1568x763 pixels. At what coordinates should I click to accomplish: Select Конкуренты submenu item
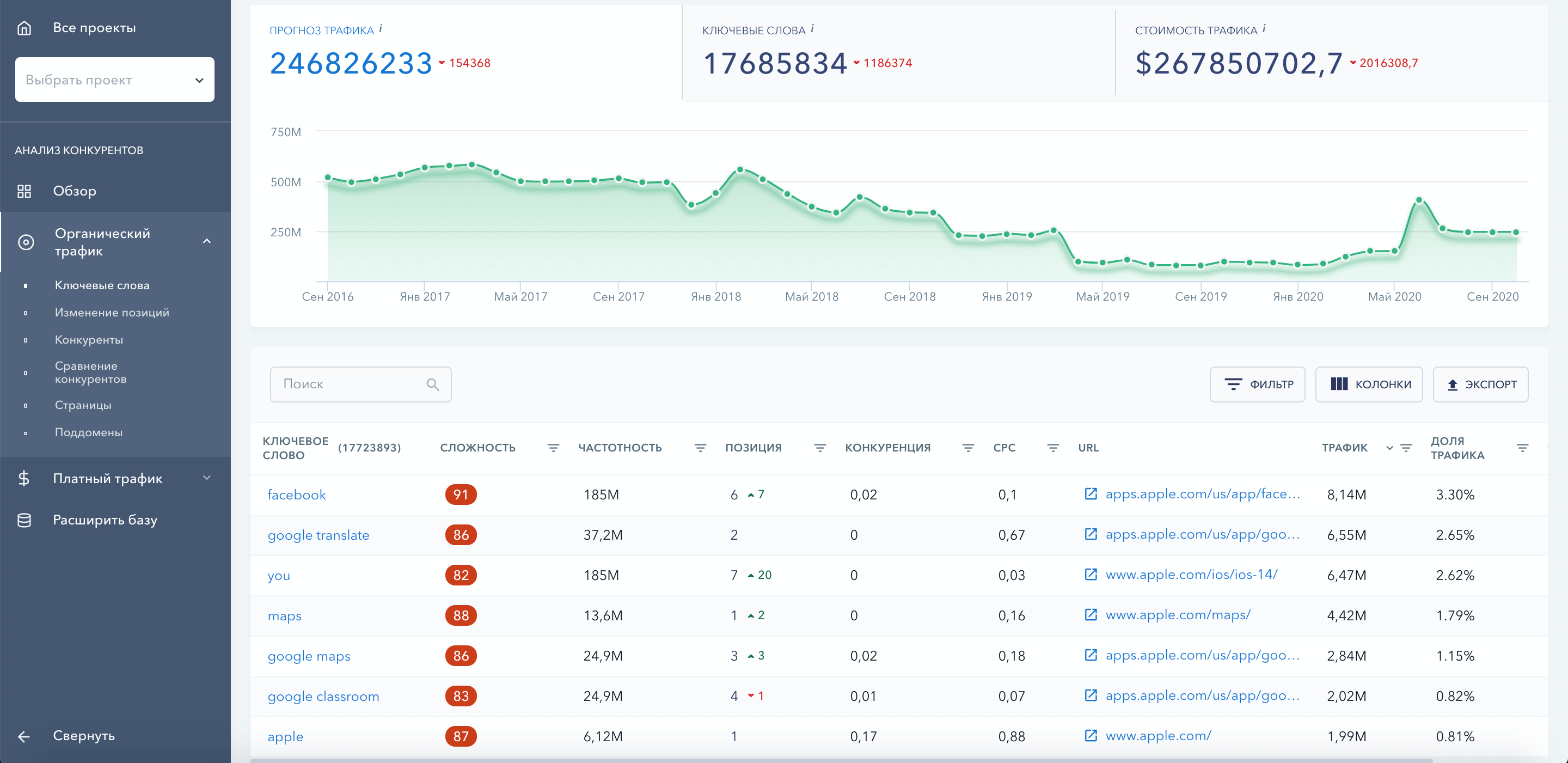pos(89,340)
